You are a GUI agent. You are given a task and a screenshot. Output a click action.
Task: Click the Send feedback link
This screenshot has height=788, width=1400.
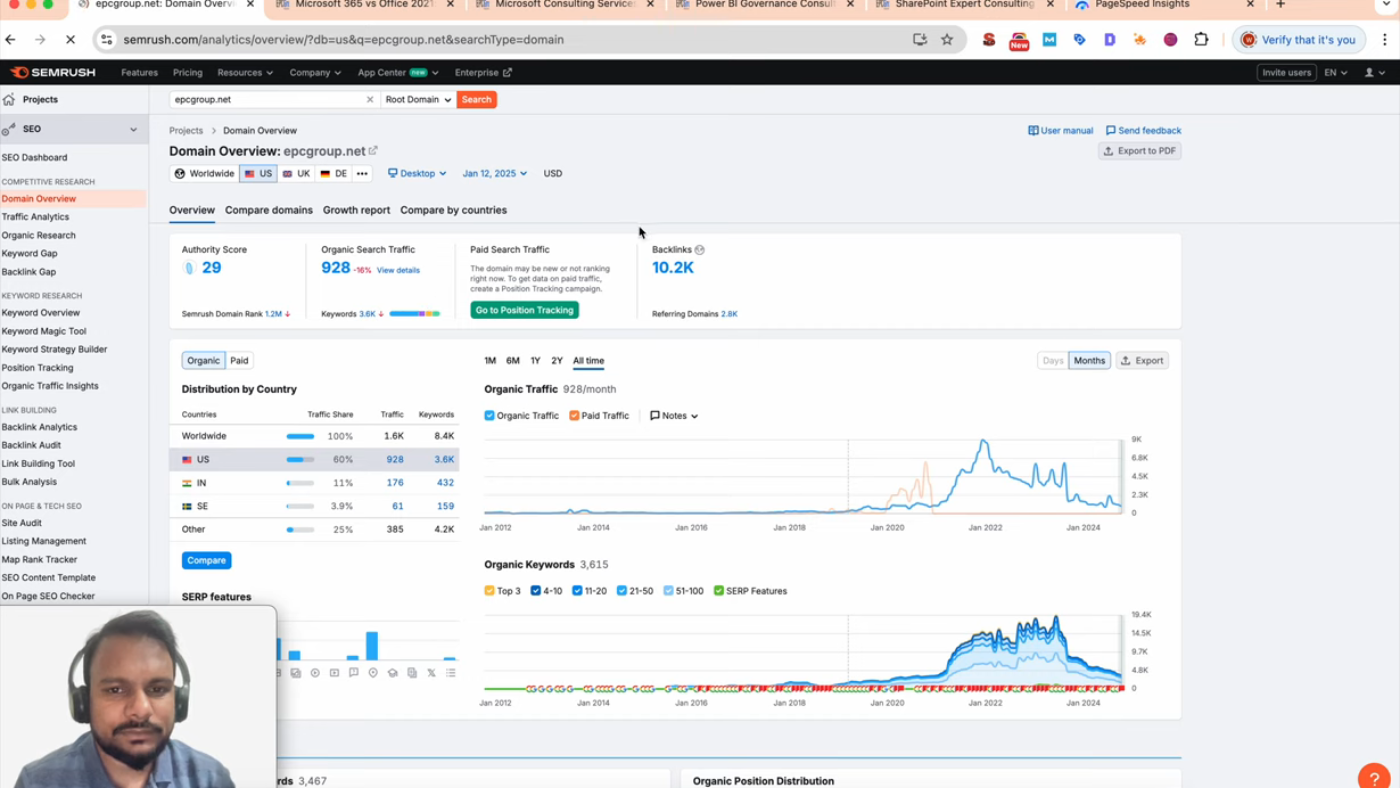point(1143,131)
